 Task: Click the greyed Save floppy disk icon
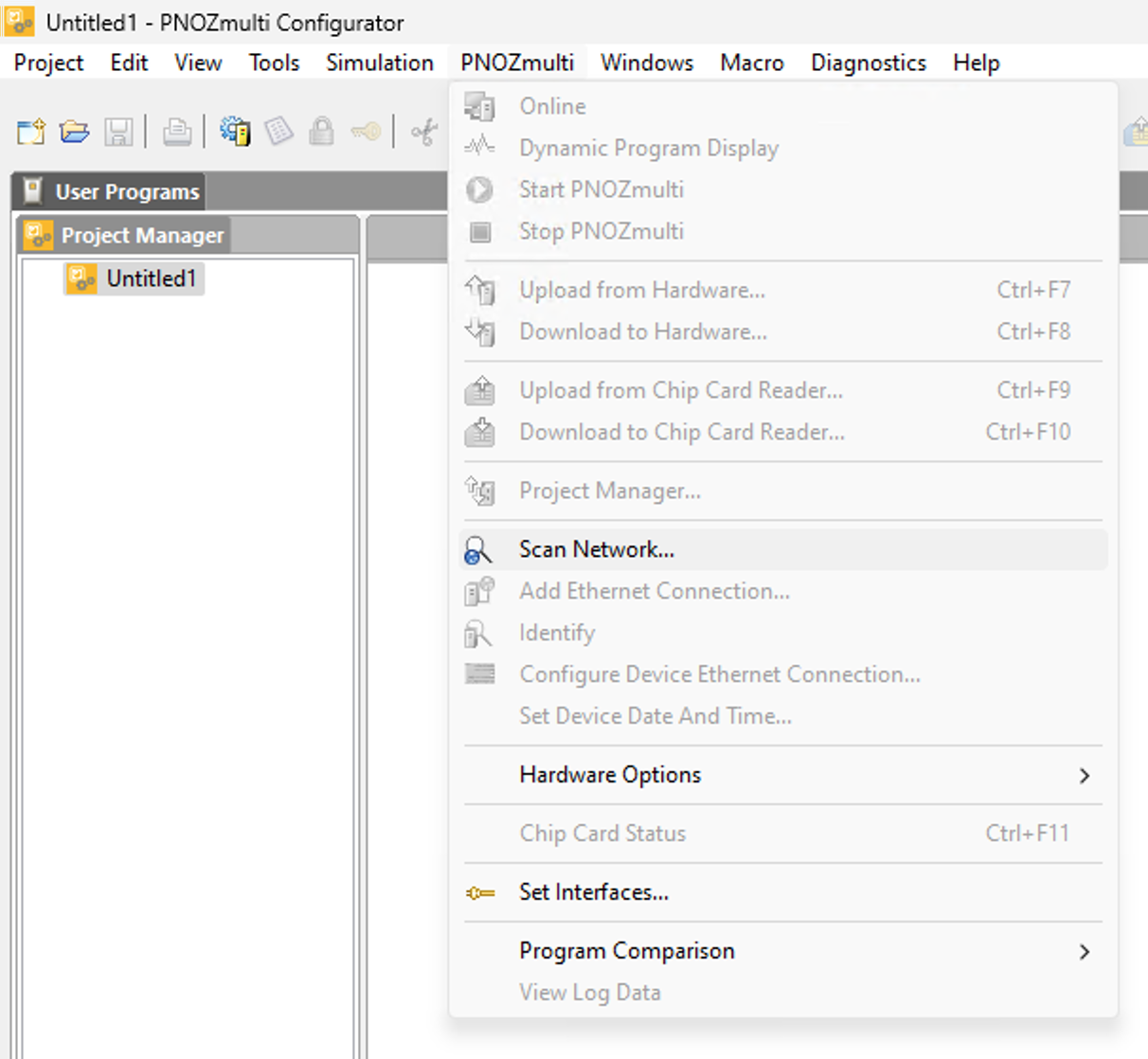118,131
